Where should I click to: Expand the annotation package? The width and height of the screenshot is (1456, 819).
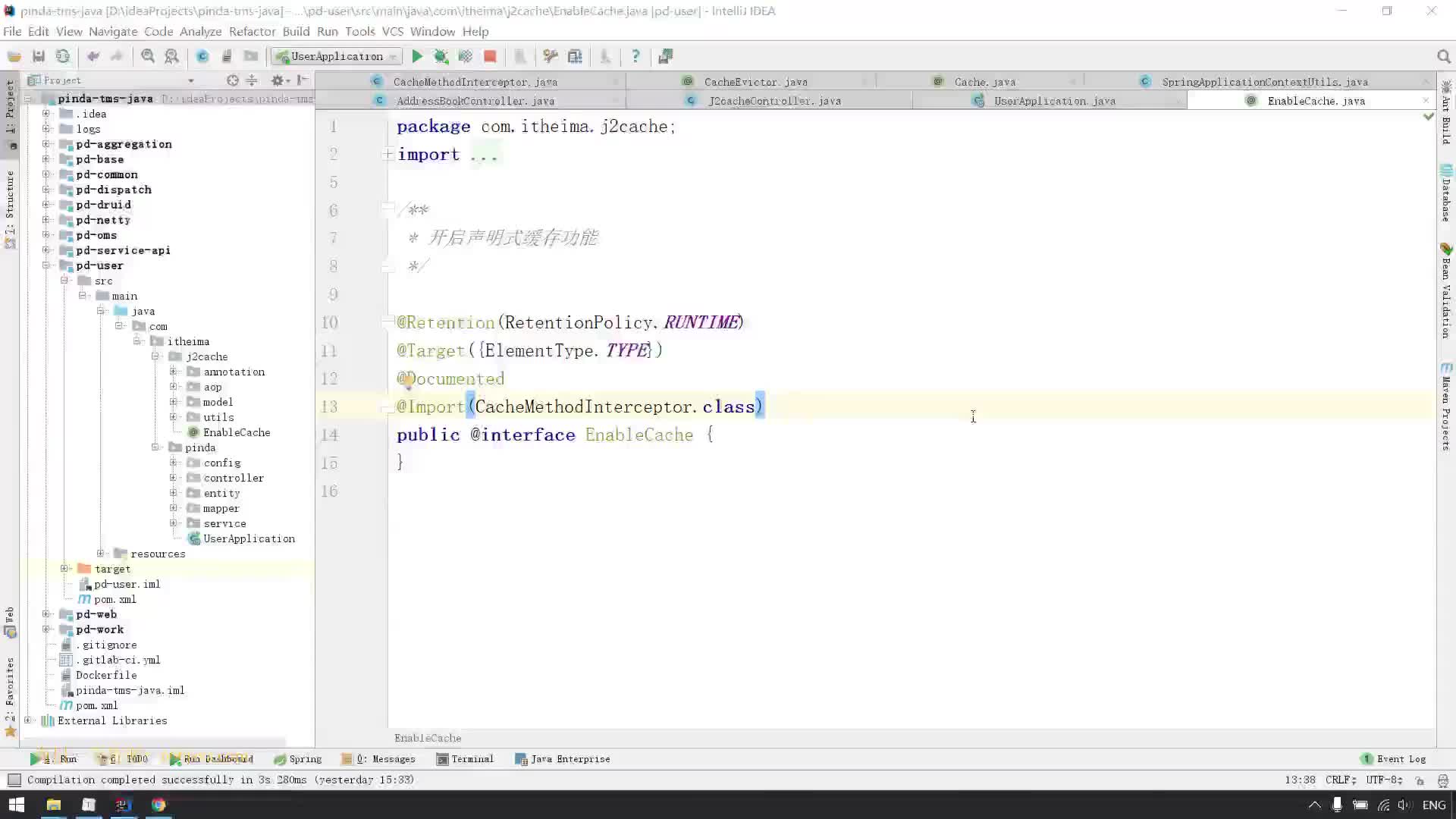(174, 372)
